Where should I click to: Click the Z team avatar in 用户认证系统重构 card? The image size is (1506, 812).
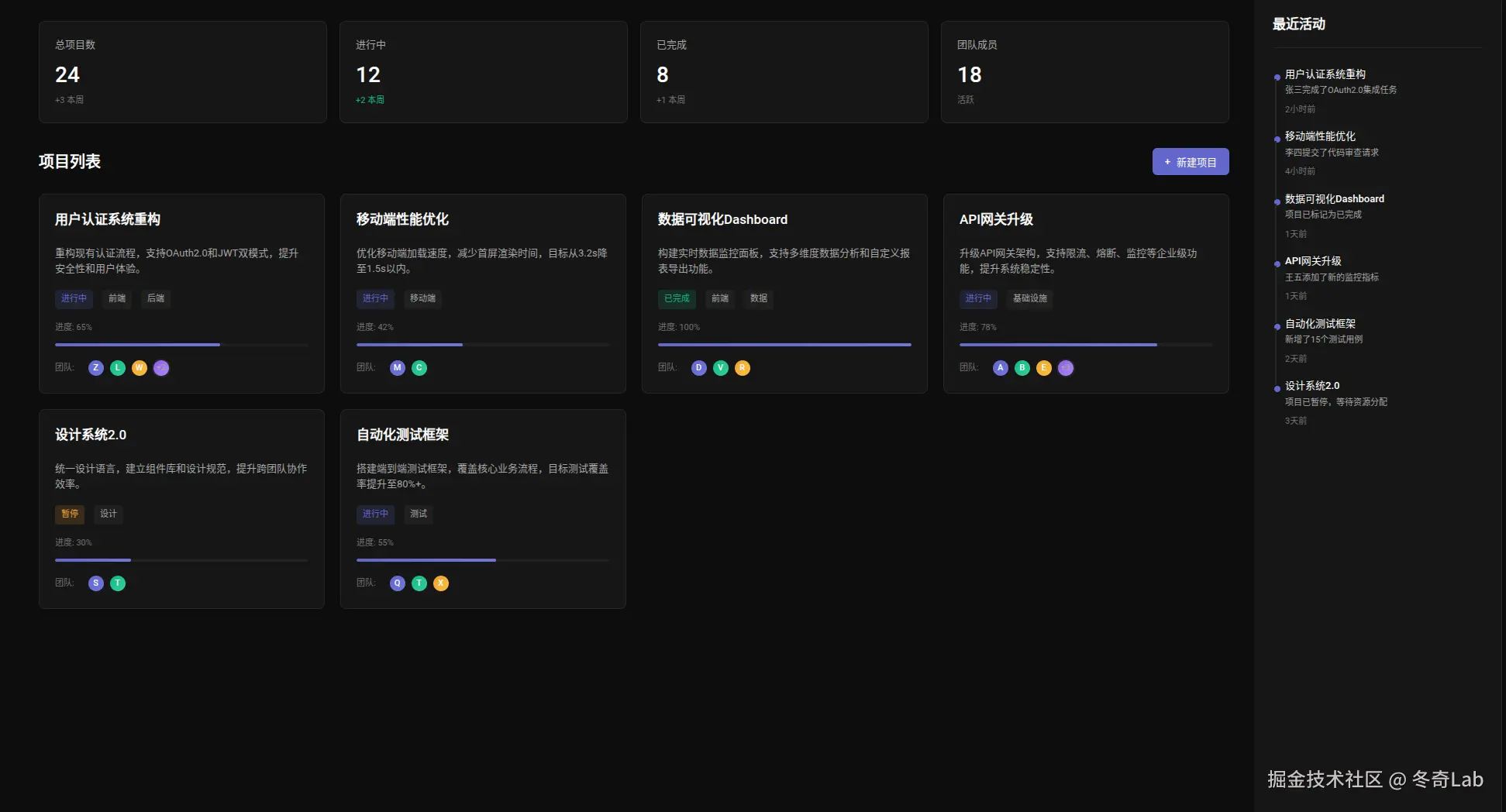[96, 368]
